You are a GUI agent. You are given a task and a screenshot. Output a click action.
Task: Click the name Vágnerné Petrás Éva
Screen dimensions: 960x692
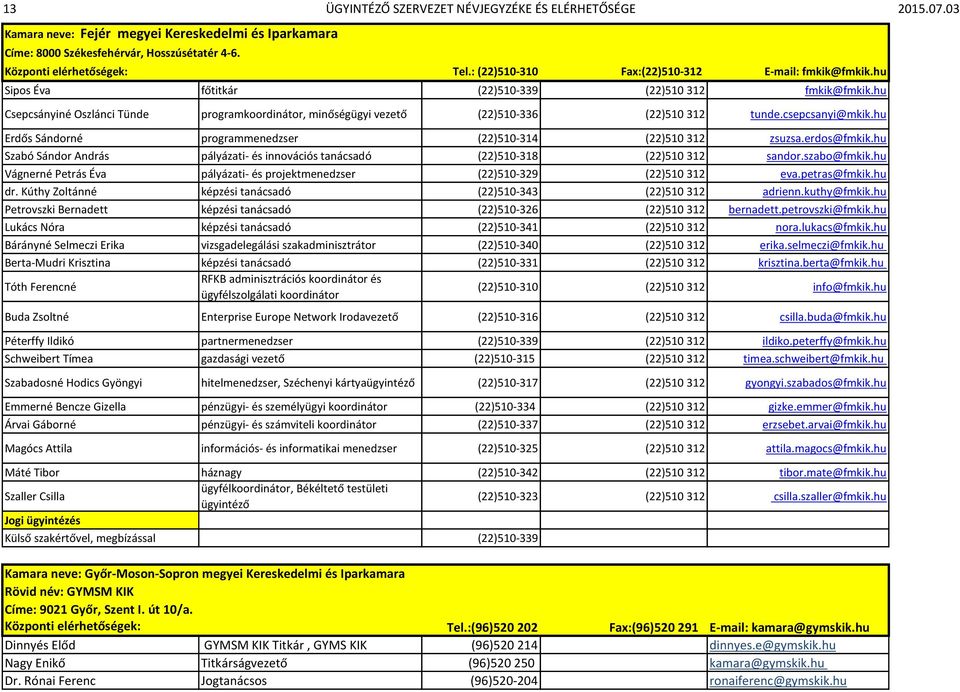tap(56, 174)
